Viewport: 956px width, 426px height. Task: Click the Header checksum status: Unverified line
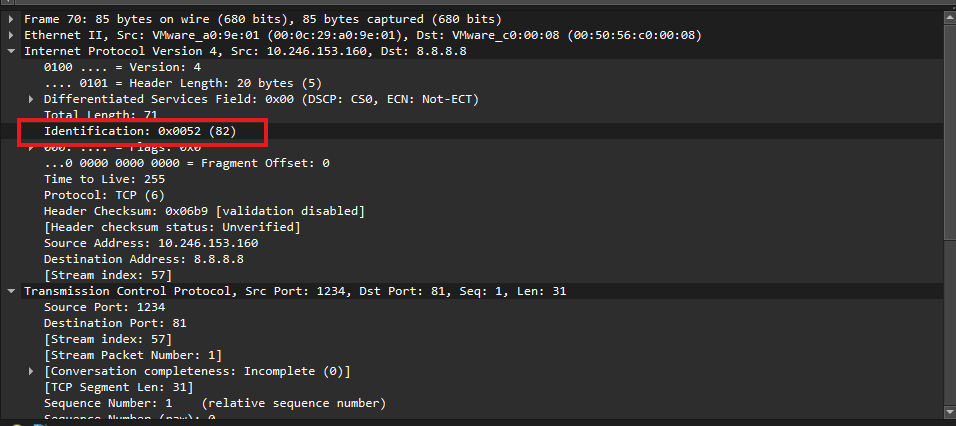172,227
